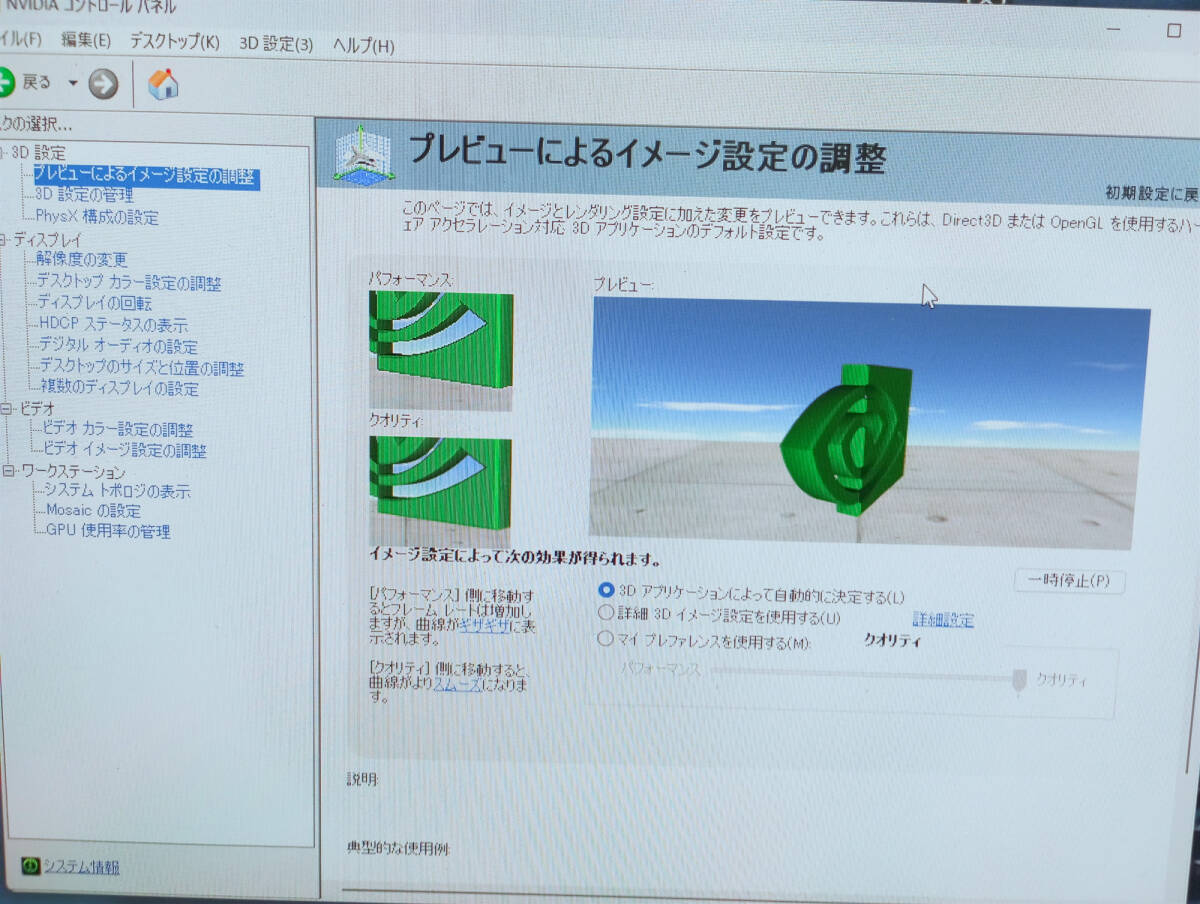Open デジタル オーディオの設定 item

tap(118, 347)
